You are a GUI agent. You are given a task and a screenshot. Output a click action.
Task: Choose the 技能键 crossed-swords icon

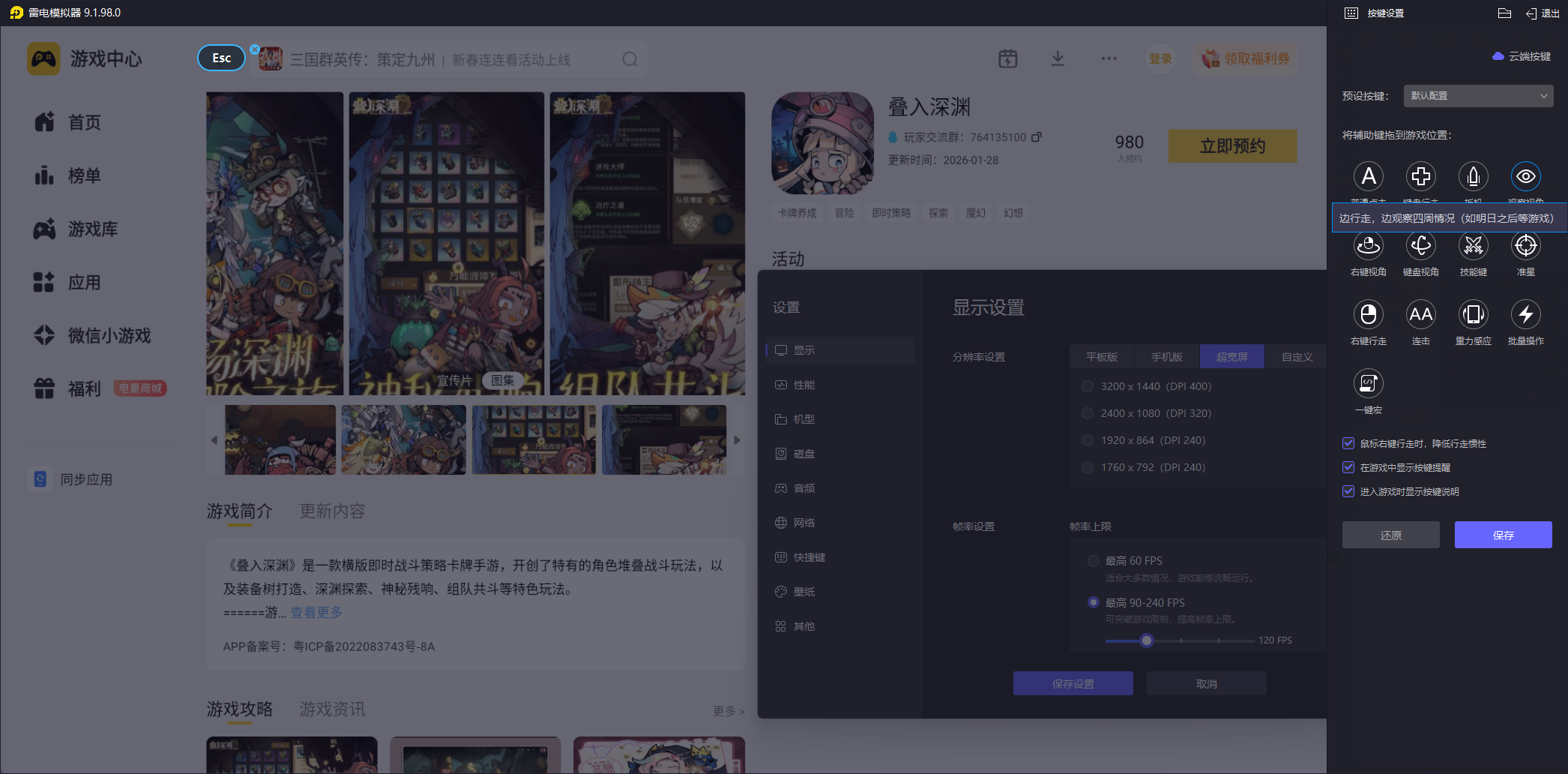(x=1474, y=245)
